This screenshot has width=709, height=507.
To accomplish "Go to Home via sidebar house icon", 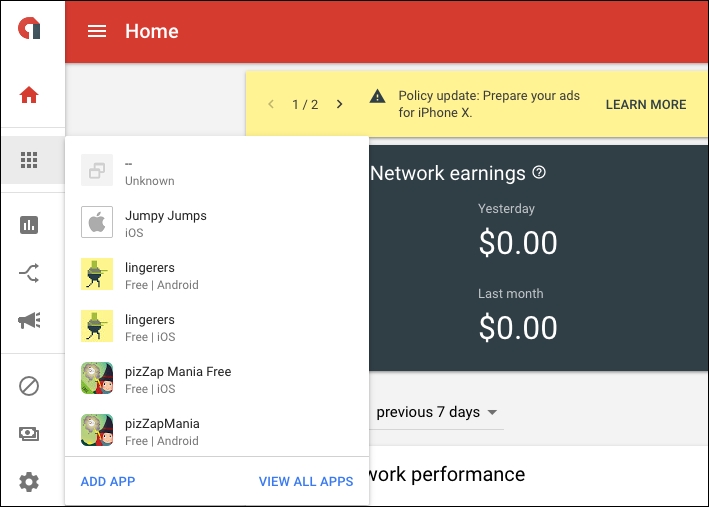I will [x=29, y=96].
